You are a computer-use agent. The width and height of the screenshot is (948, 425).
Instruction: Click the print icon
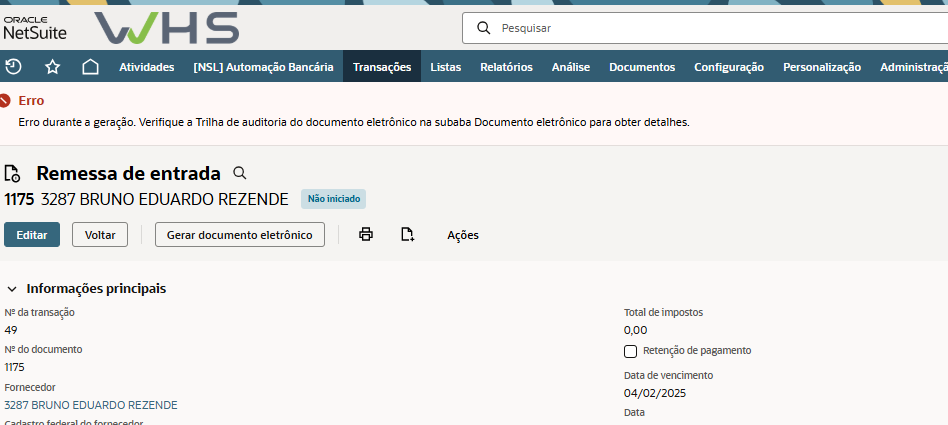point(366,235)
